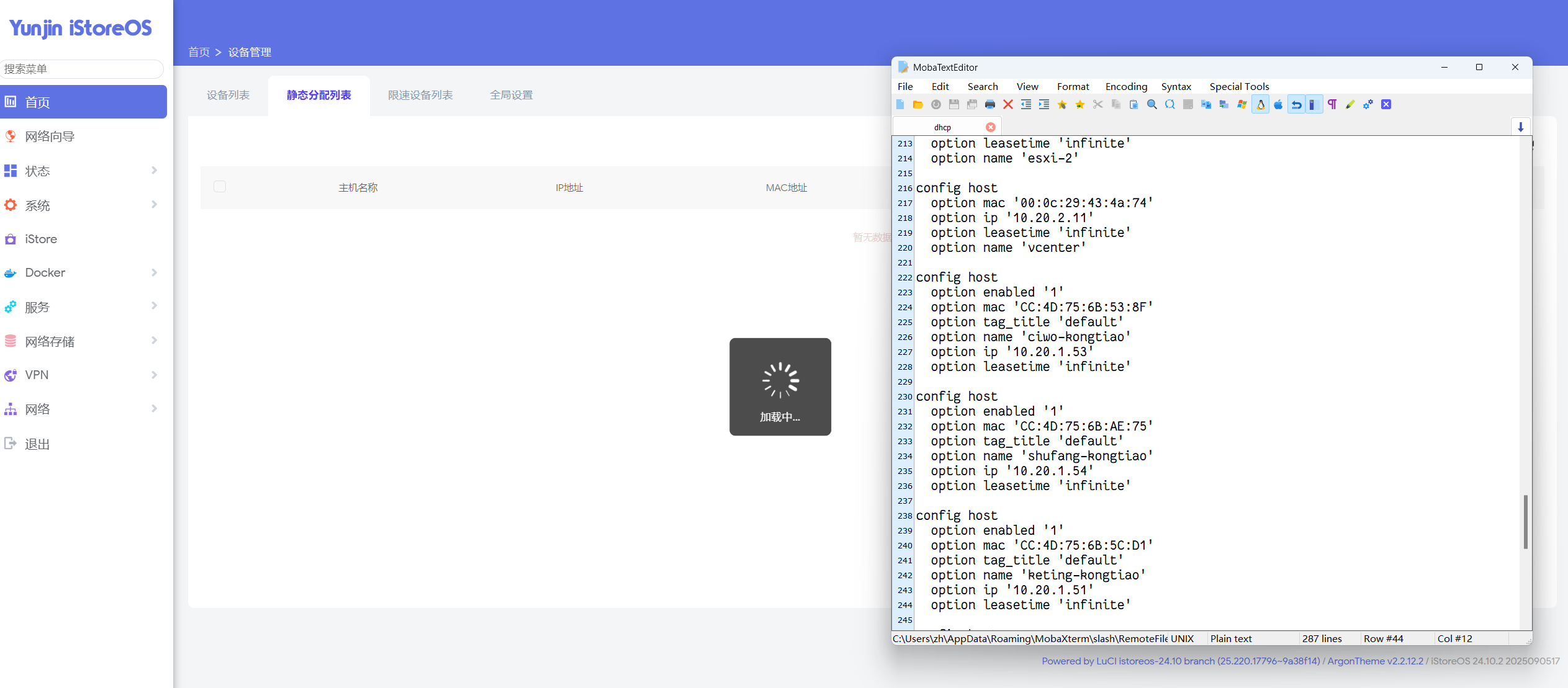
Task: Check the select-all checkbox in table header
Action: point(220,186)
